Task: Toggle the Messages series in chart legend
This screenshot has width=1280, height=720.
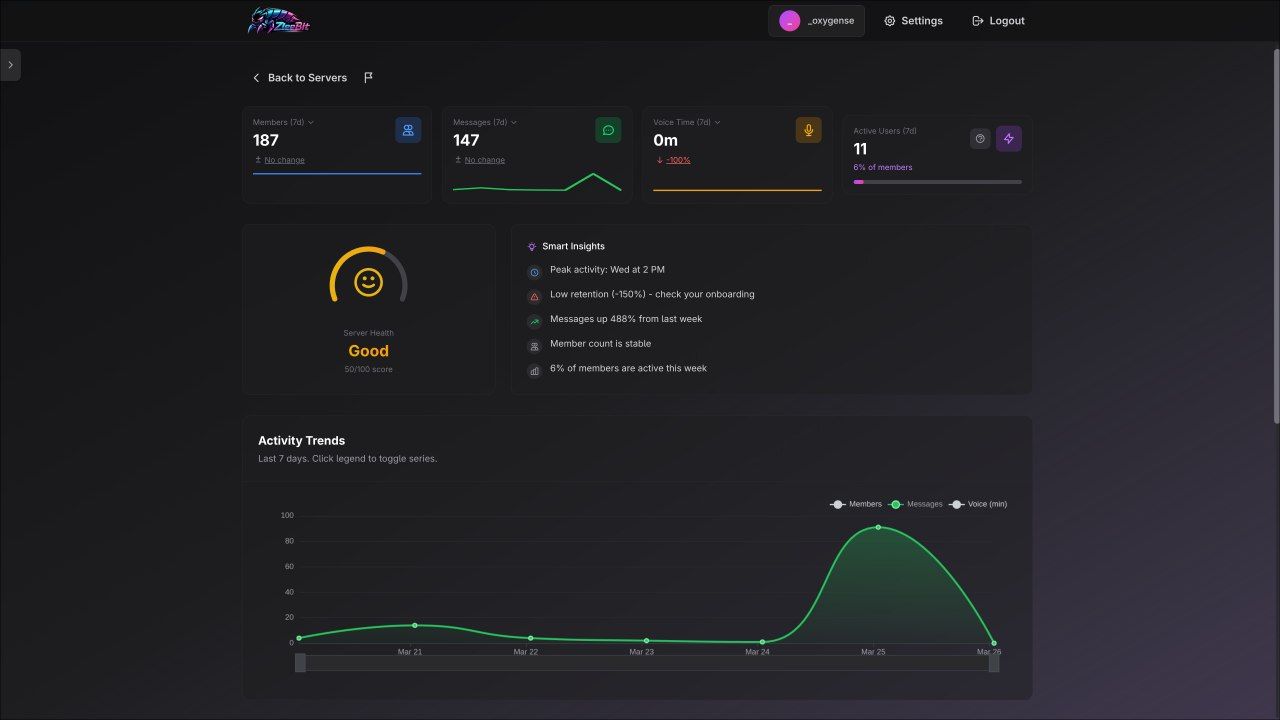Action: tap(915, 504)
